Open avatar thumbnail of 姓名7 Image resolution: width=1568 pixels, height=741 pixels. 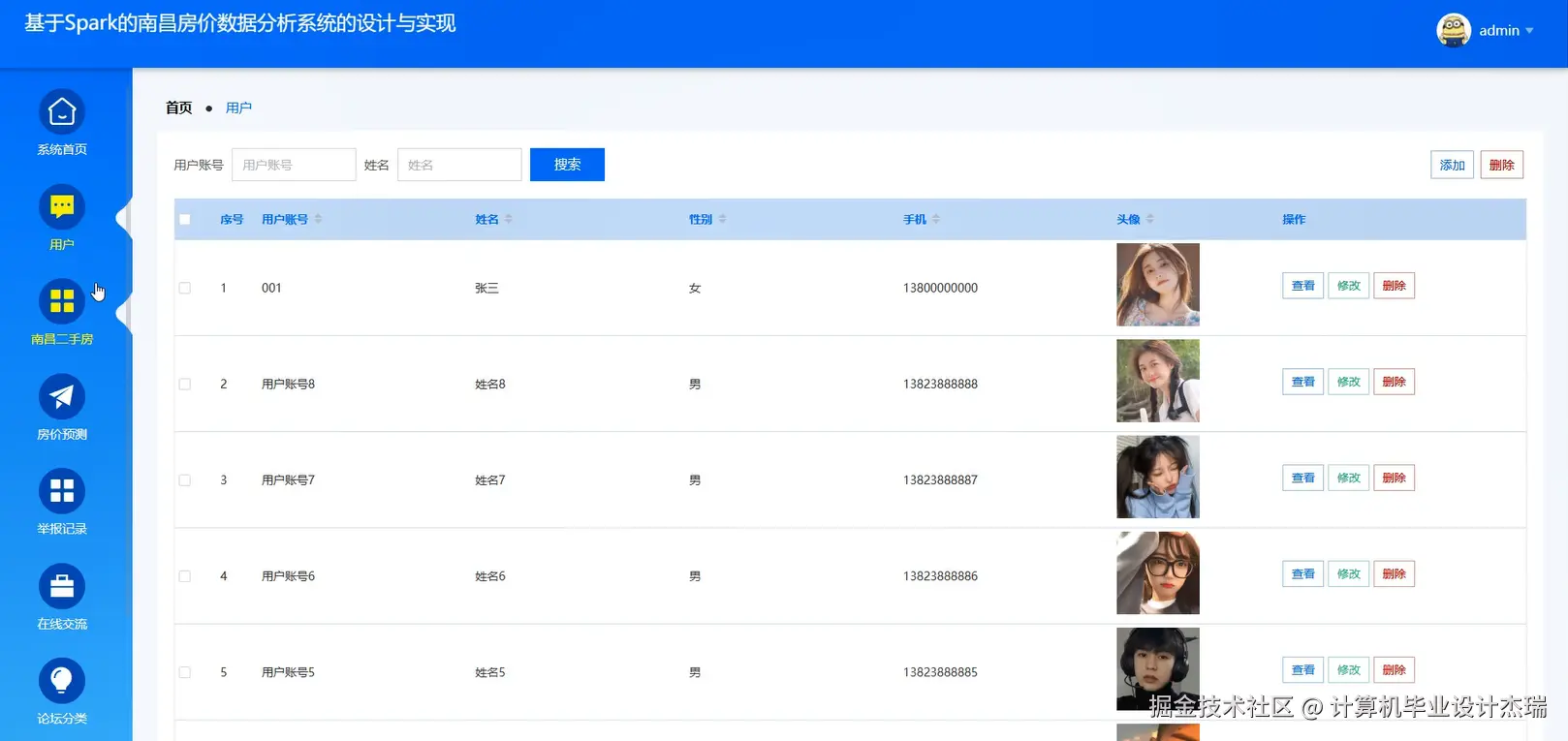pyautogui.click(x=1158, y=477)
